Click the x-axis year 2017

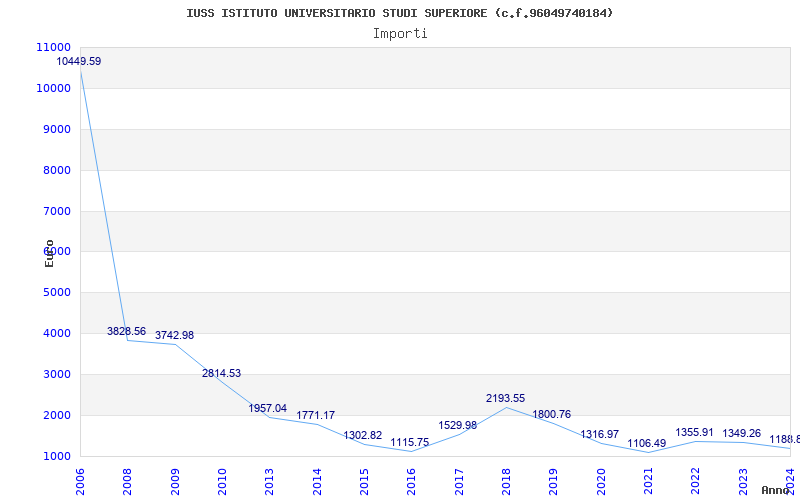point(459,482)
